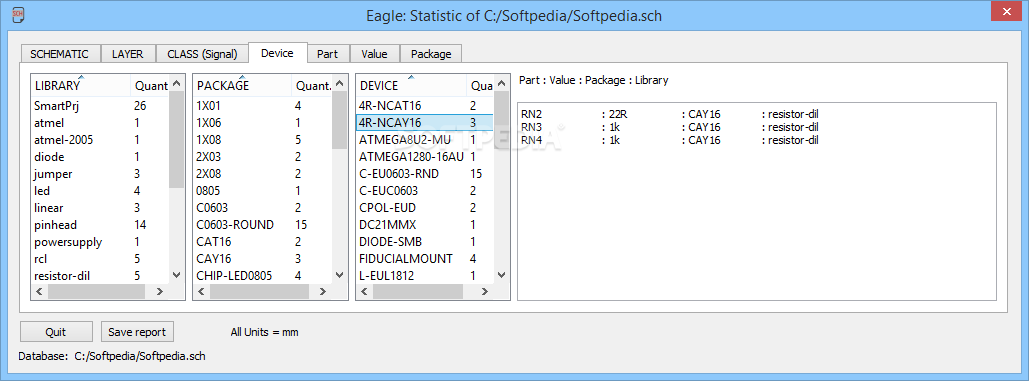This screenshot has width=1029, height=381.
Task: Select the SmartPrj library row
Action: click(x=100, y=105)
